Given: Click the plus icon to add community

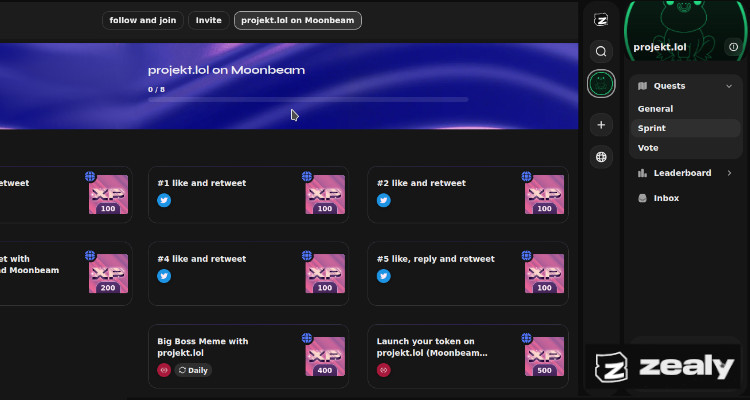Looking at the screenshot, I should point(601,125).
